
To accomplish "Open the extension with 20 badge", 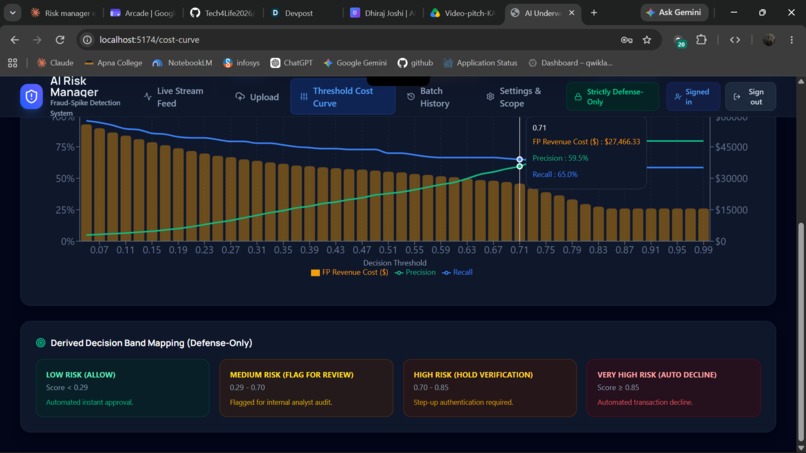I will (x=679, y=41).
